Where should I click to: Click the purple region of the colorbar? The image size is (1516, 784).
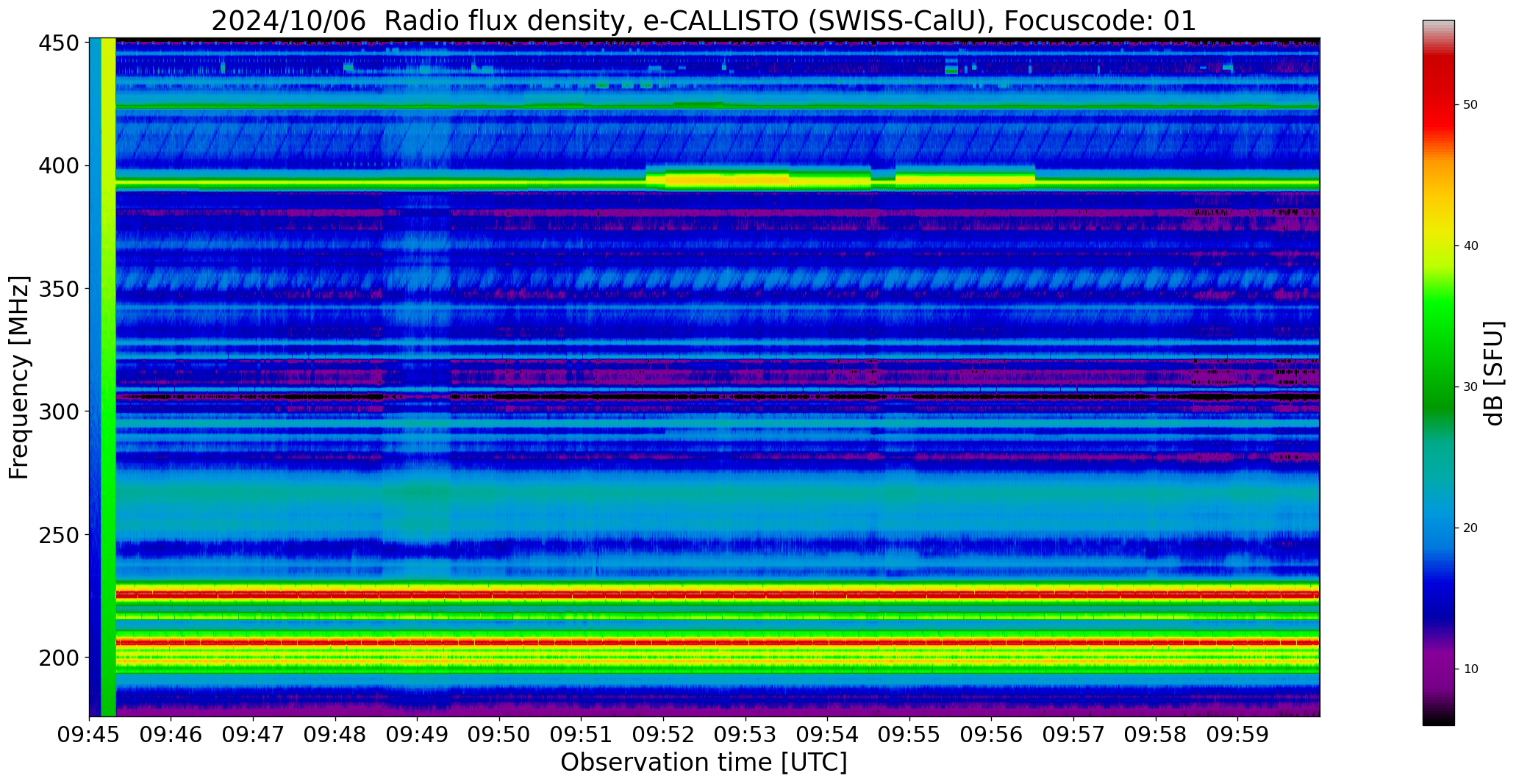click(x=1438, y=669)
